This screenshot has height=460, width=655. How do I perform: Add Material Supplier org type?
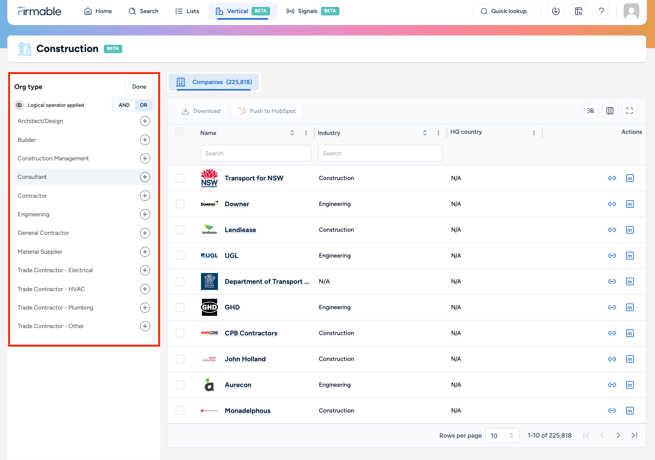pyautogui.click(x=145, y=252)
